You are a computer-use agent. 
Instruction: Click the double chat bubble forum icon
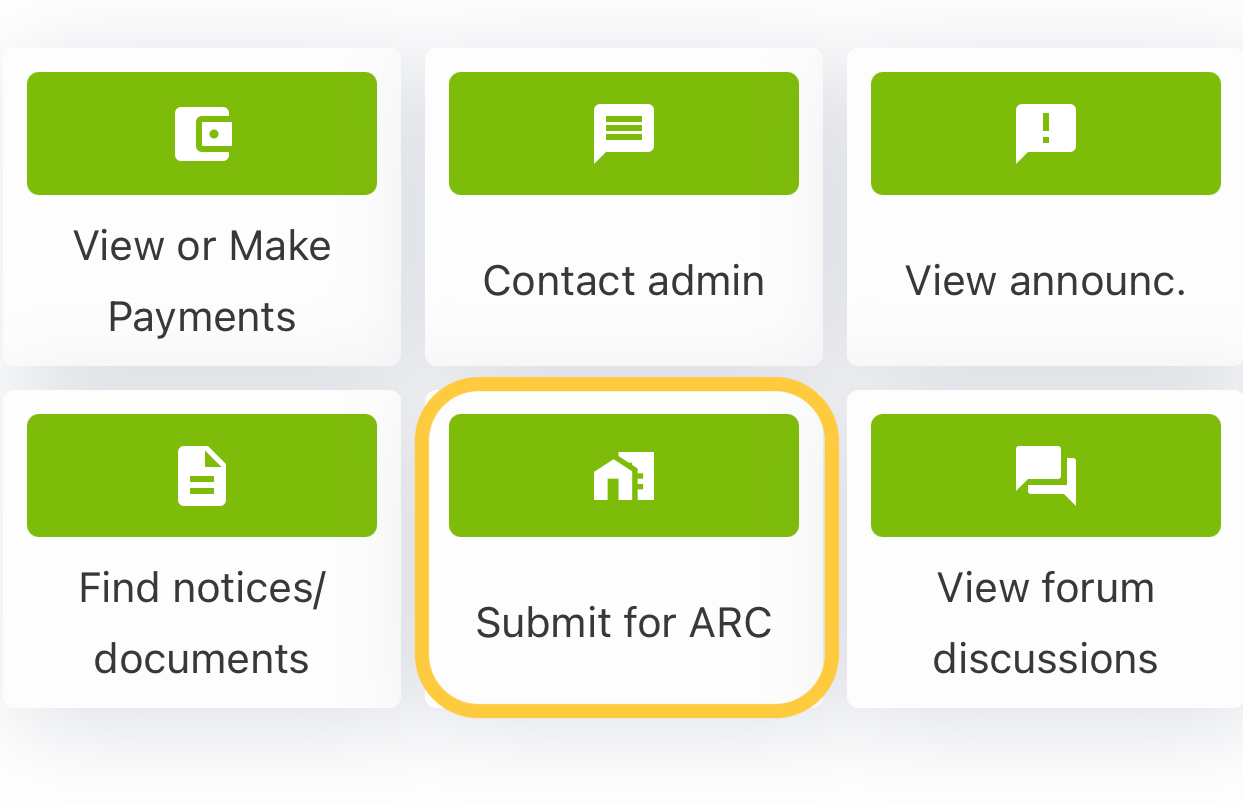coord(1046,475)
